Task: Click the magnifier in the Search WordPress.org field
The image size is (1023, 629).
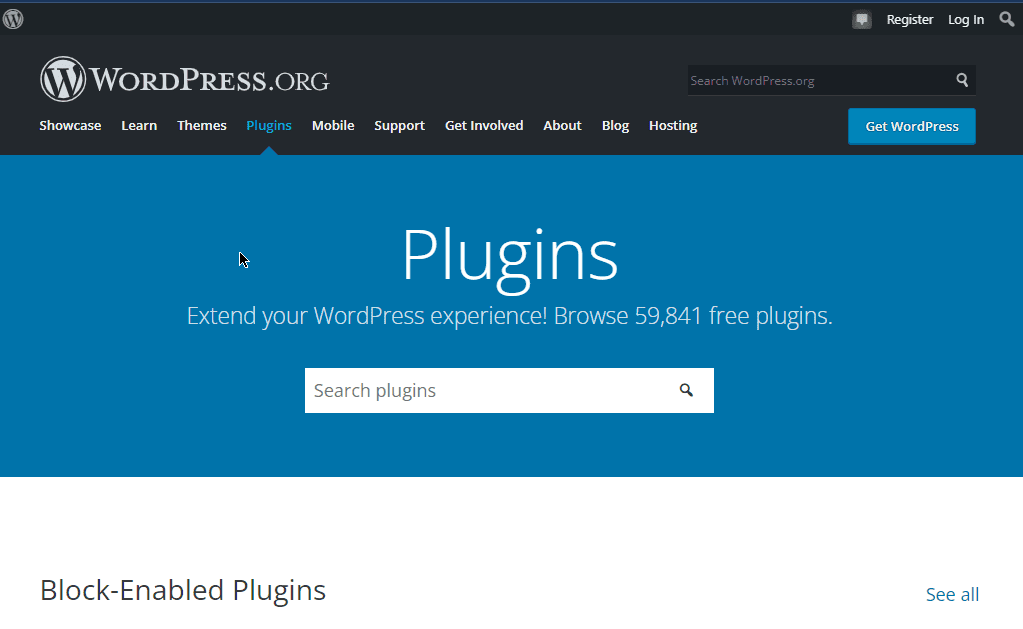Action: [961, 80]
